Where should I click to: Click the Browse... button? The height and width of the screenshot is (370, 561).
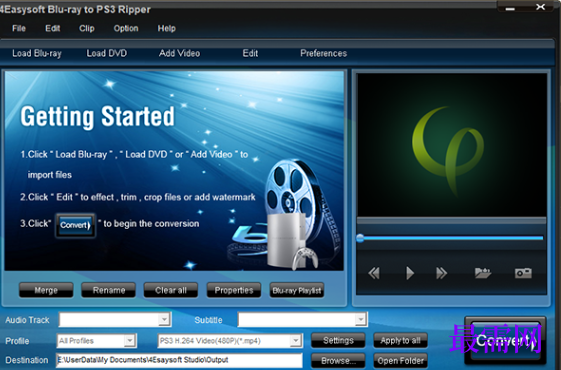coord(338,360)
